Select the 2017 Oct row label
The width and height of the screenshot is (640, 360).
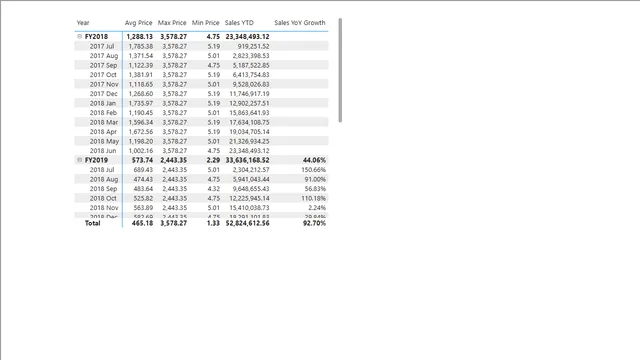coord(103,75)
